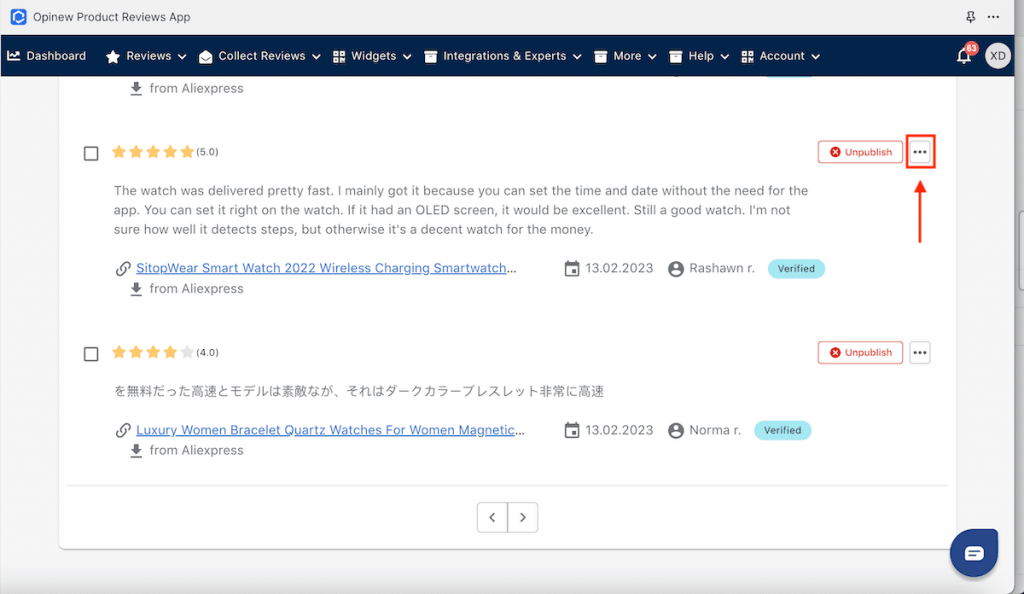Open three-dot menu for Norma's review
1024x594 pixels.
920,352
